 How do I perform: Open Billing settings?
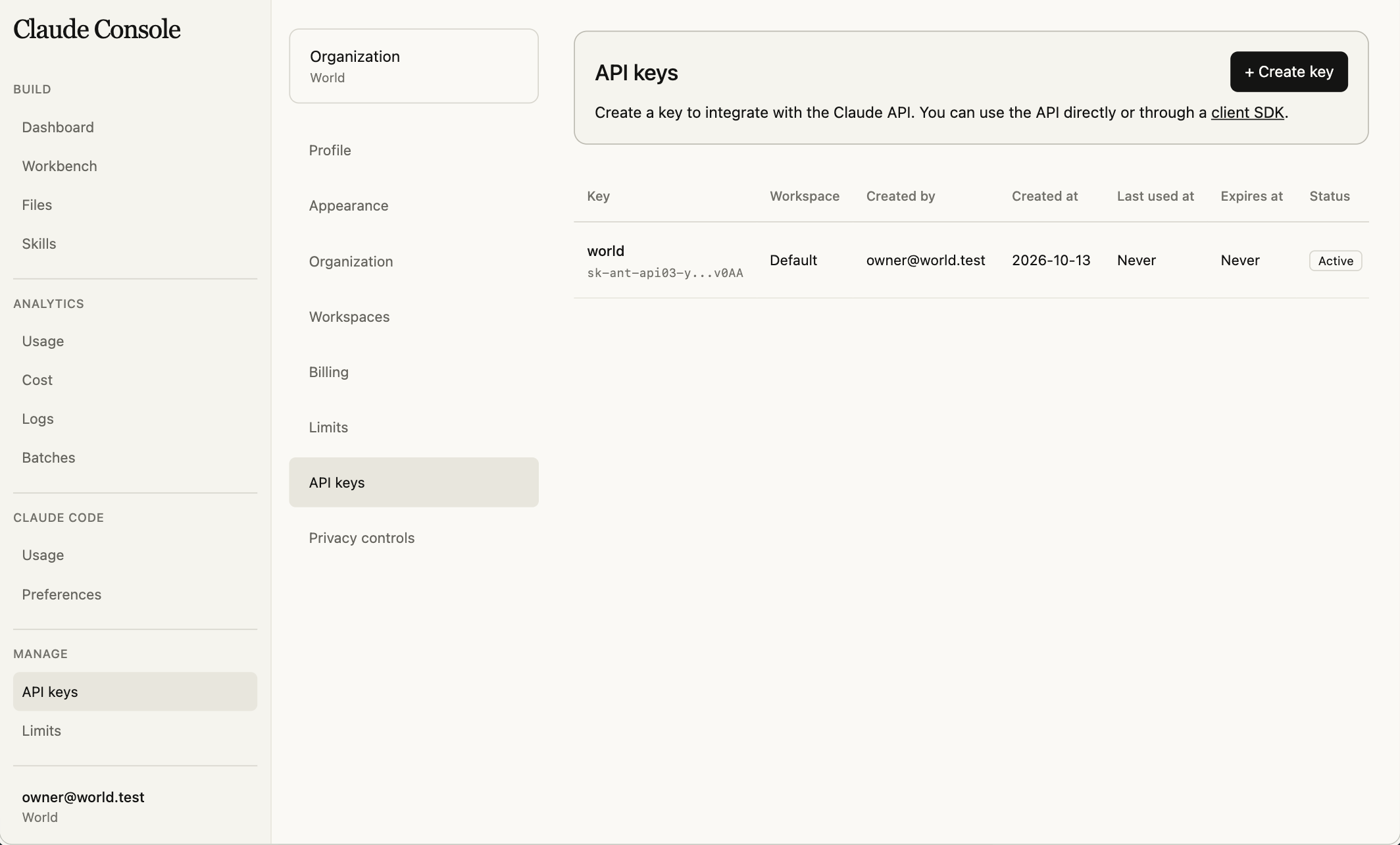coord(414,372)
